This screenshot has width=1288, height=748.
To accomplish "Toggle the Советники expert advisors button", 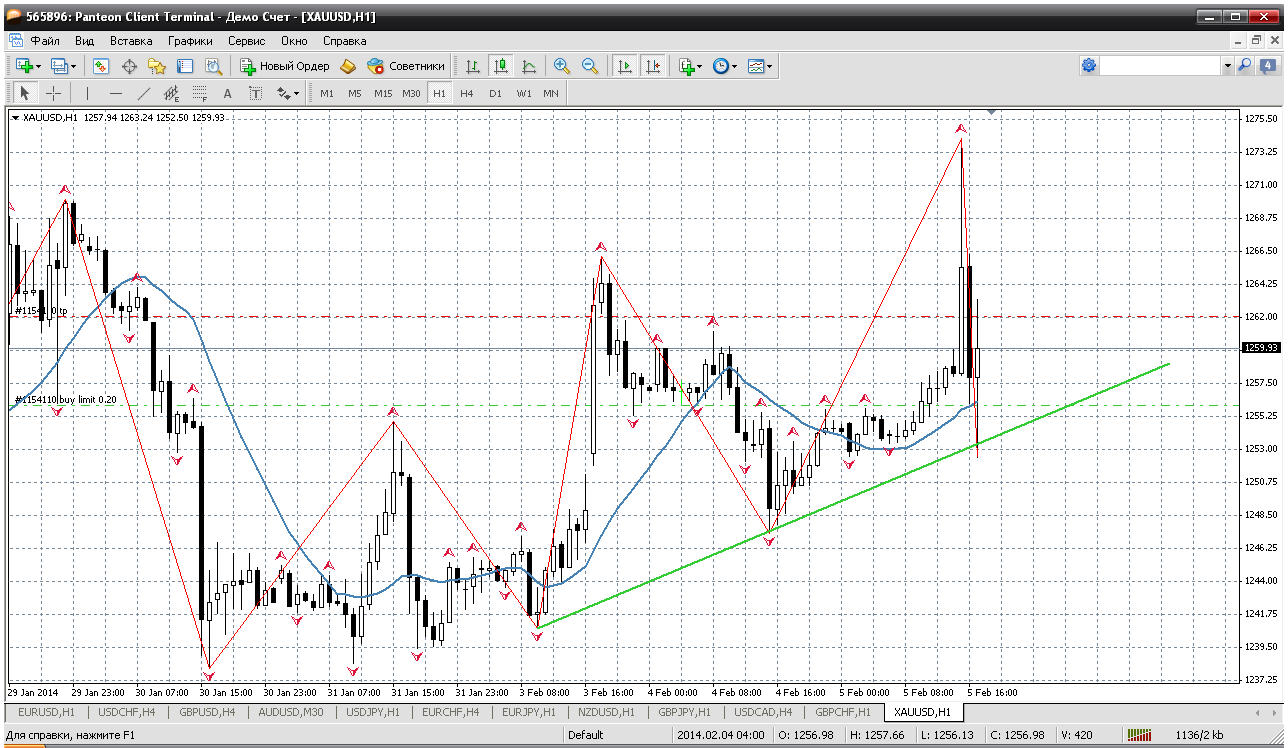I will coord(405,66).
